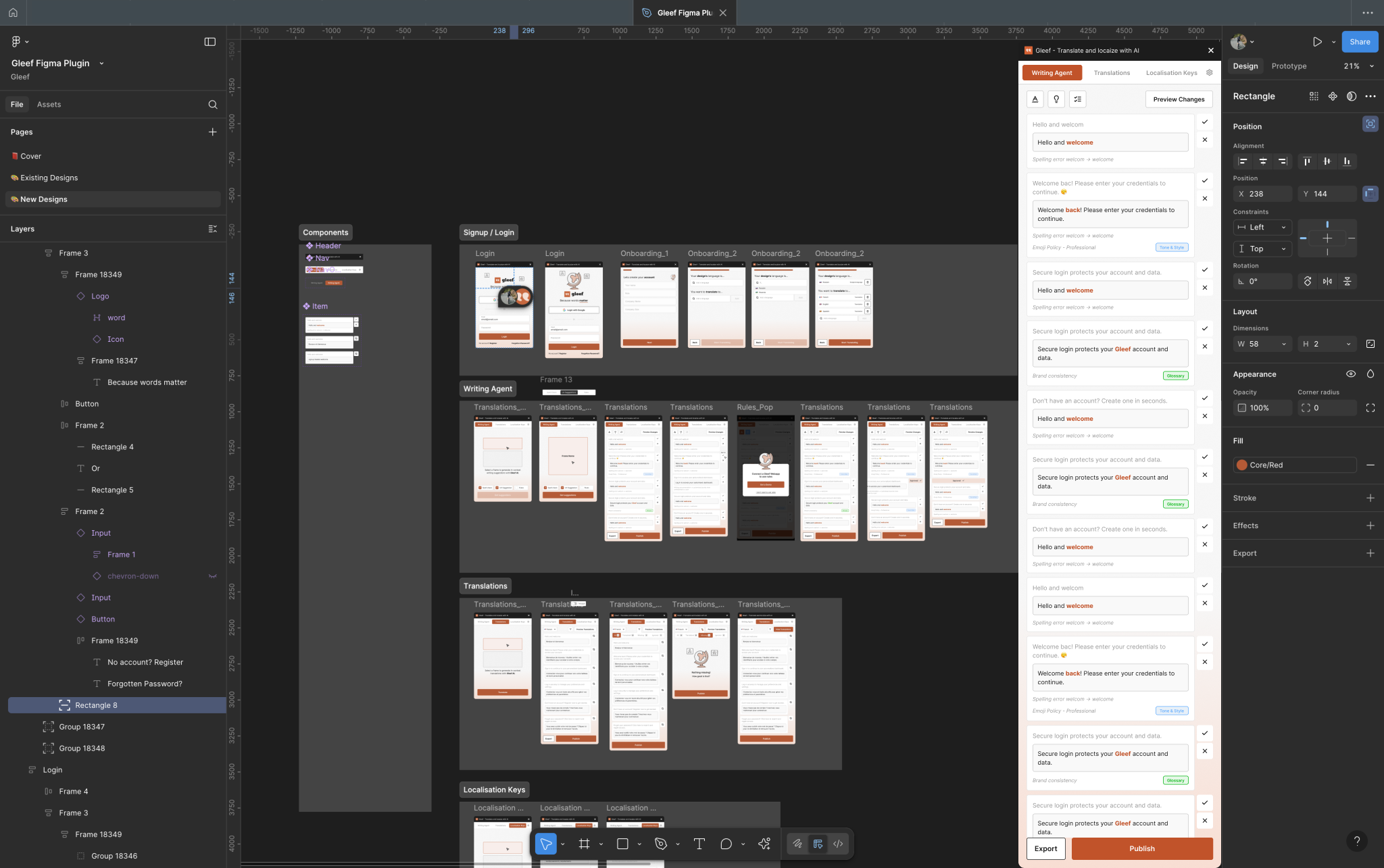The image size is (1384, 868).
Task: Flip horizontal in Rotation row
Action: click(1328, 282)
